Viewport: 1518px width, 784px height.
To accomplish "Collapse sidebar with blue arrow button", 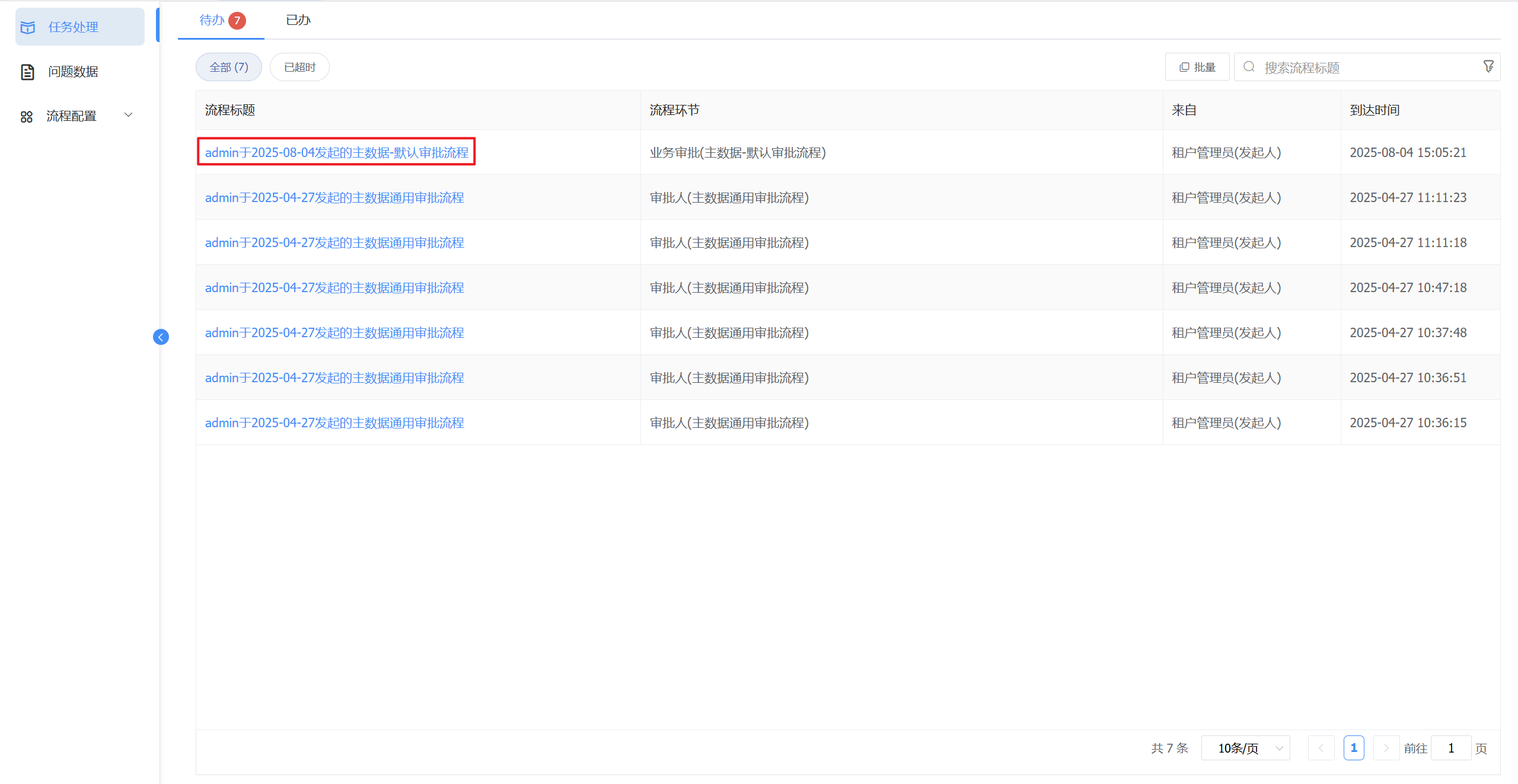I will (x=161, y=337).
